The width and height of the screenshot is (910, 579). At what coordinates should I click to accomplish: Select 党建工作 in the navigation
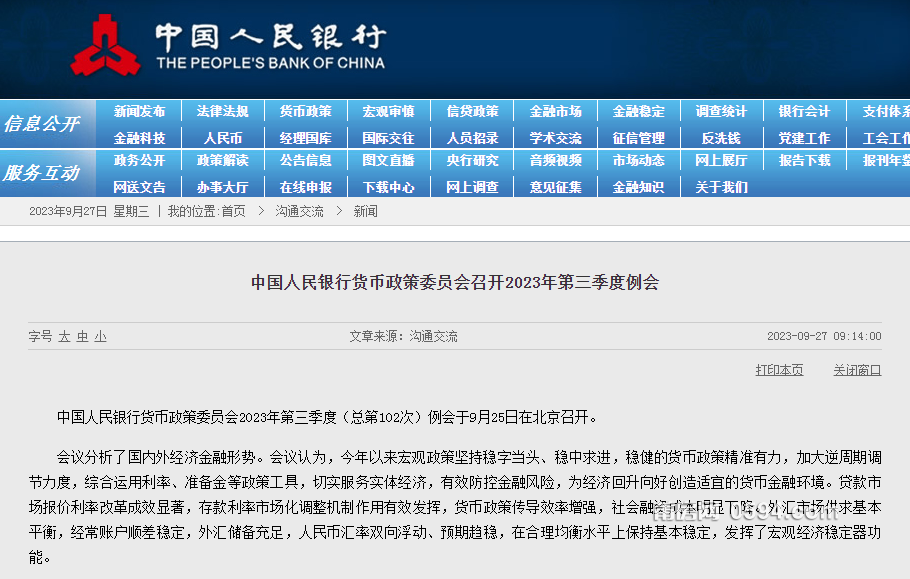[x=804, y=138]
